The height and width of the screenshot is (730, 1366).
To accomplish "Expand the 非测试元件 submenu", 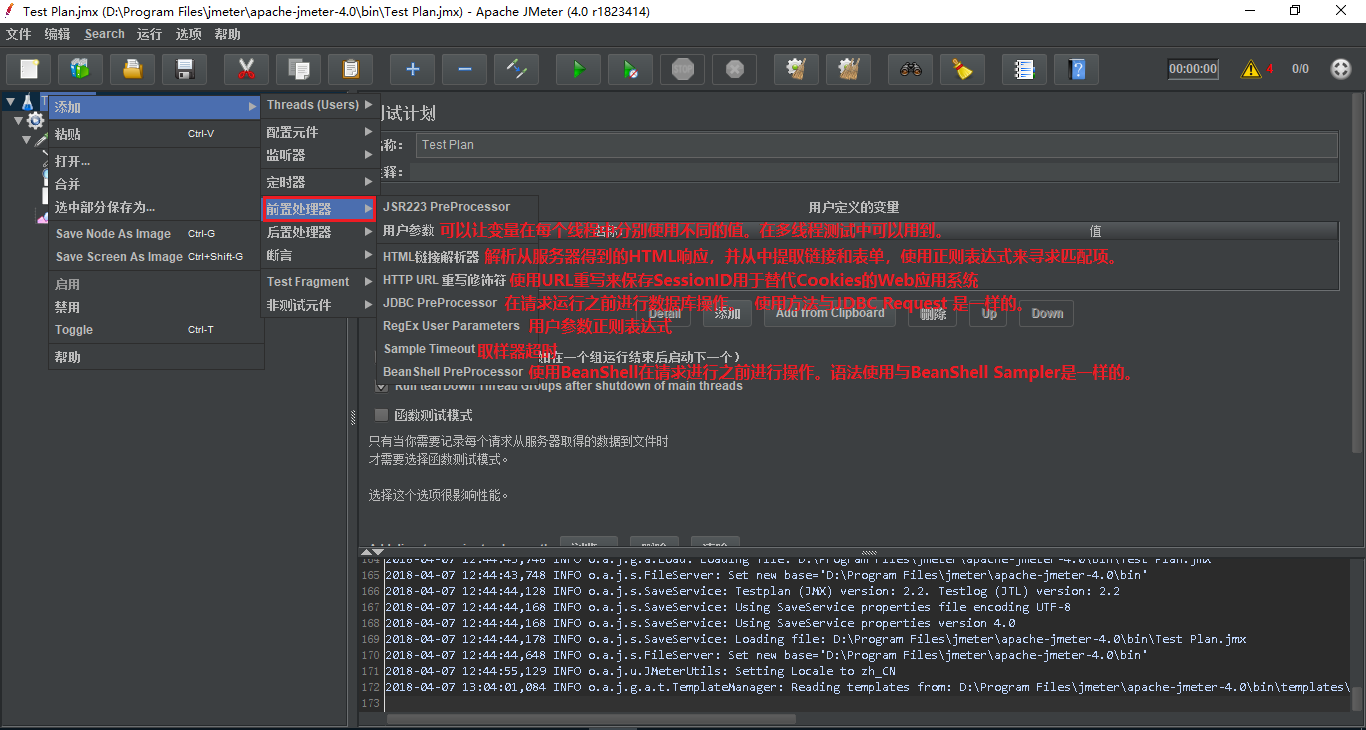I will tap(319, 305).
